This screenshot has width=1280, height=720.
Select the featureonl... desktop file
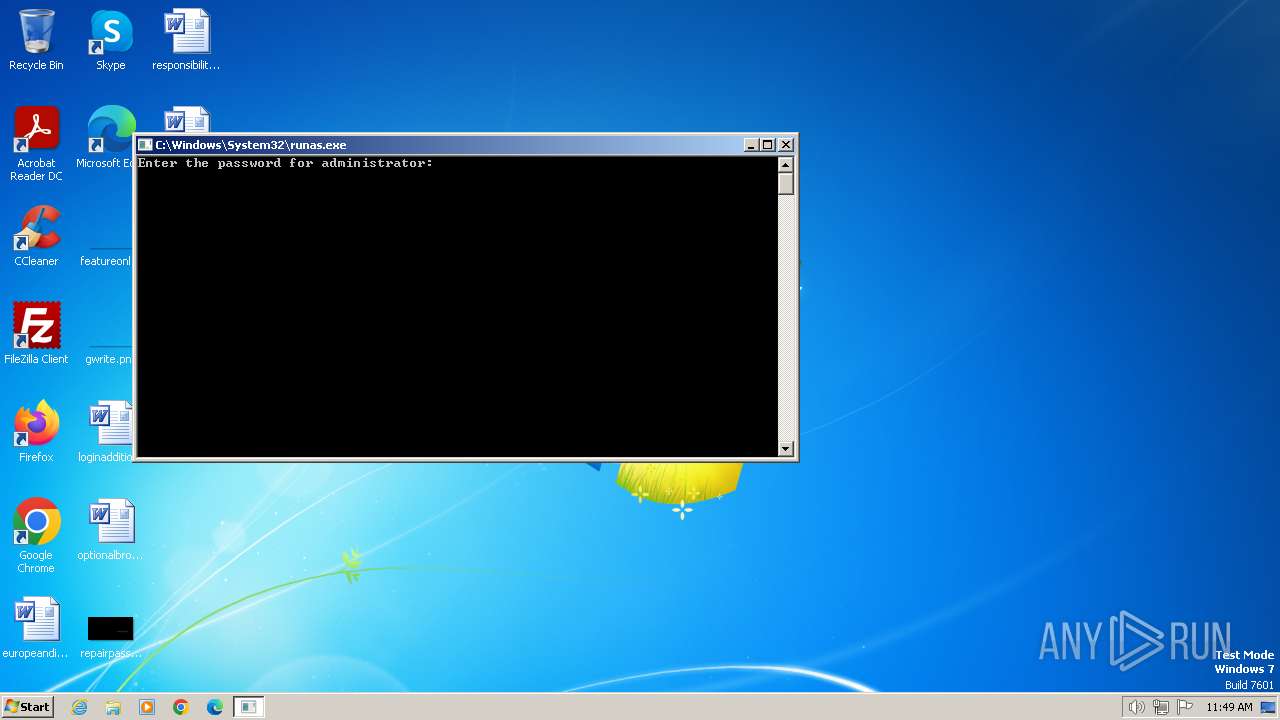pyautogui.click(x=106, y=255)
